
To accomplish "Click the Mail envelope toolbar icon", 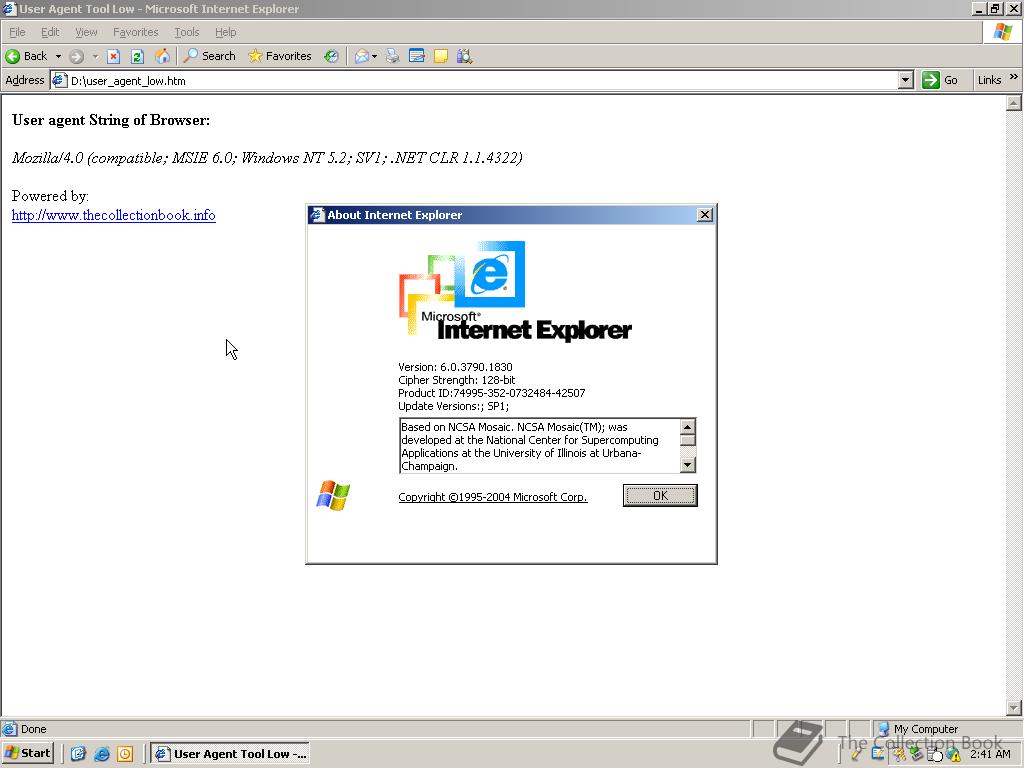I will pos(361,56).
